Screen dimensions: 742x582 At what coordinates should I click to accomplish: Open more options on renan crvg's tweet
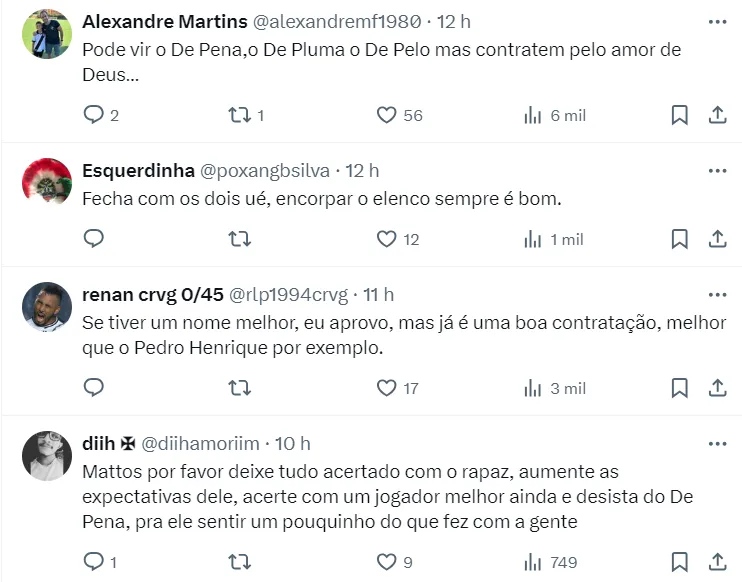[717, 294]
